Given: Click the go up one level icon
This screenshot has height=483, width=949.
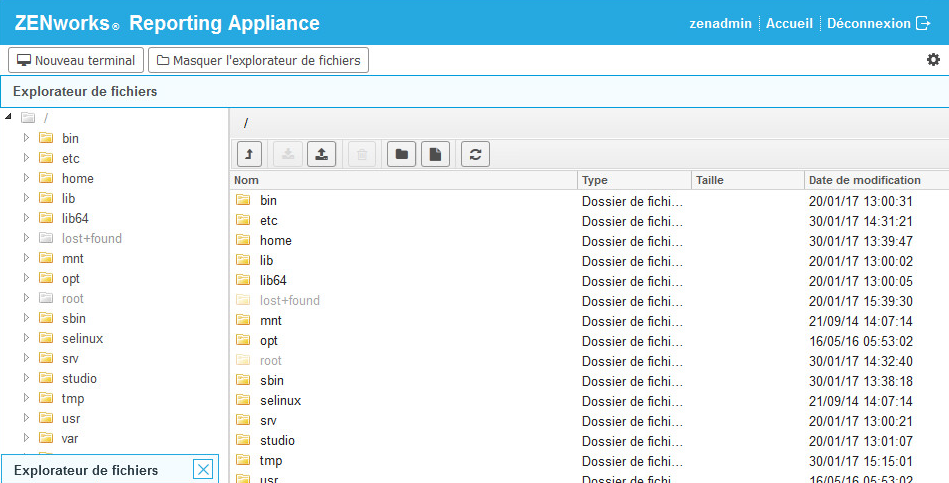Looking at the screenshot, I should pos(249,154).
